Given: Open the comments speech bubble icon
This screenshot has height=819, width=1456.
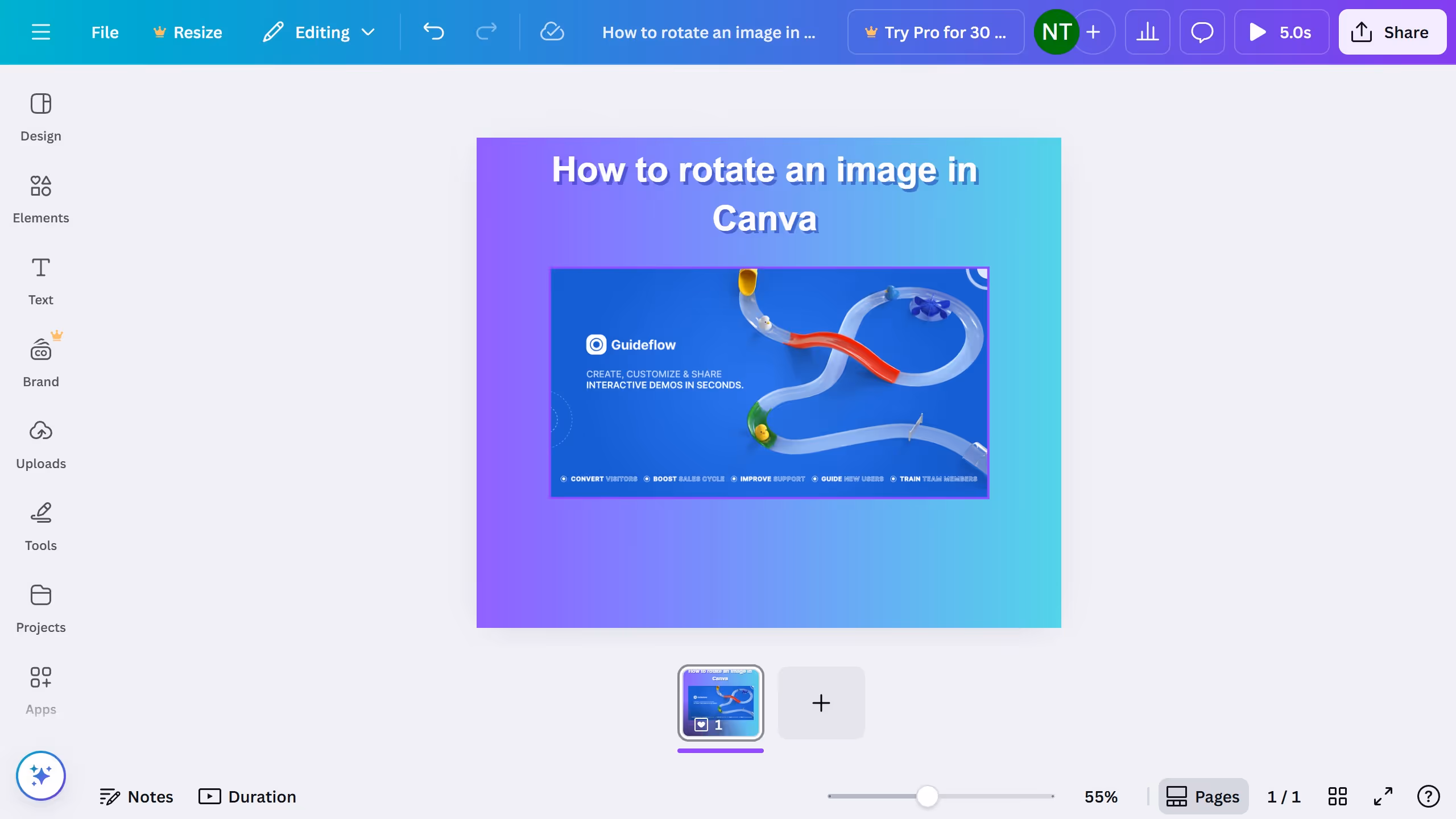Looking at the screenshot, I should click(1202, 32).
